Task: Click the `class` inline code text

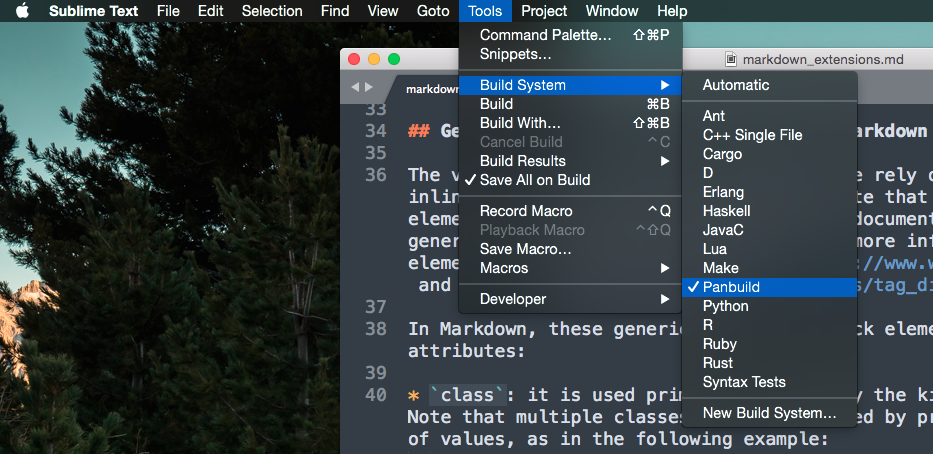Action: pyautogui.click(x=467, y=395)
